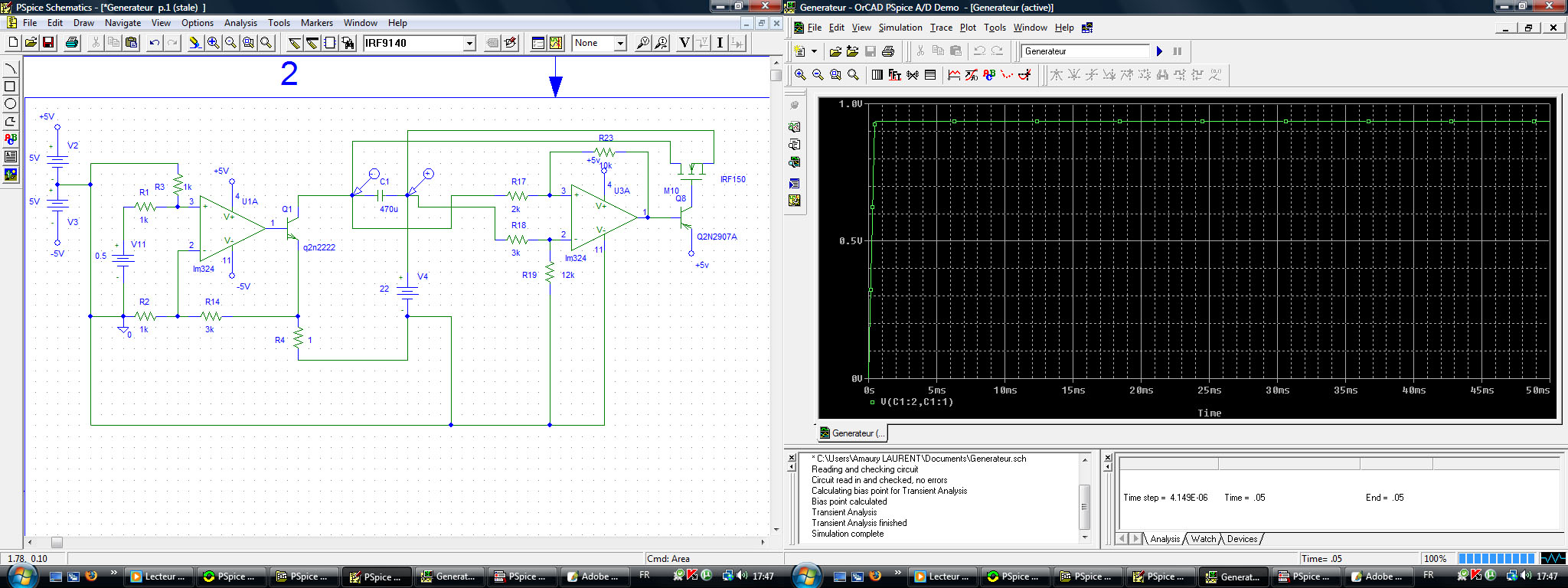Open the Analysis menu in PSpice Schematics
Screen dimensions: 1568x588
pyautogui.click(x=240, y=23)
